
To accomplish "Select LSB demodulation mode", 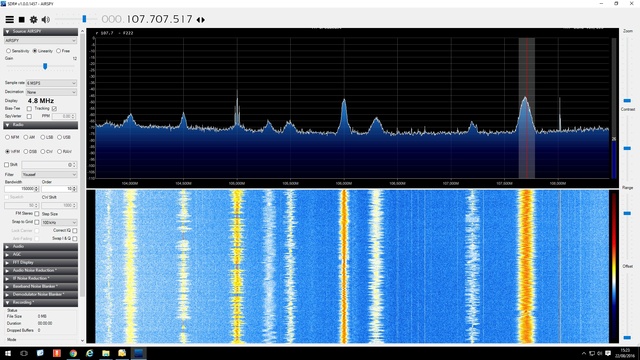I will click(x=43, y=137).
